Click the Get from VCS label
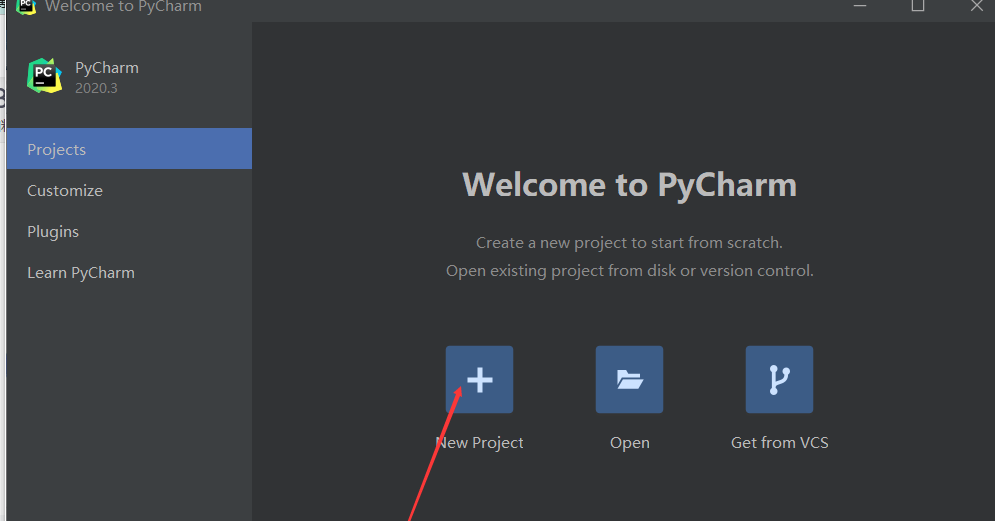995x521 pixels. 779,442
